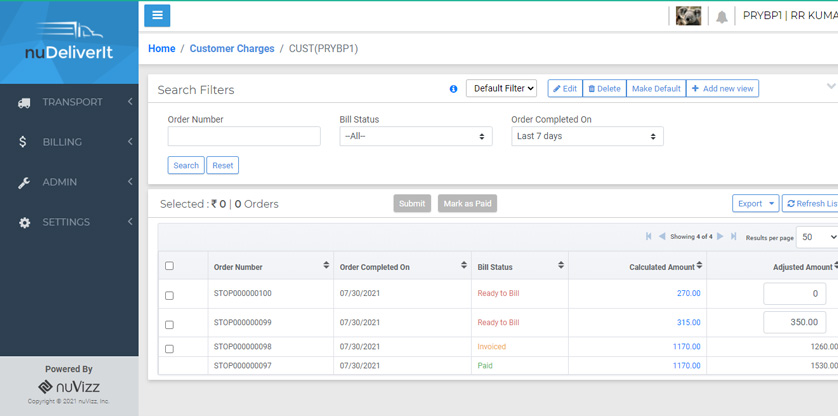
Task: Check the box for STOP000000099
Action: 169,325
